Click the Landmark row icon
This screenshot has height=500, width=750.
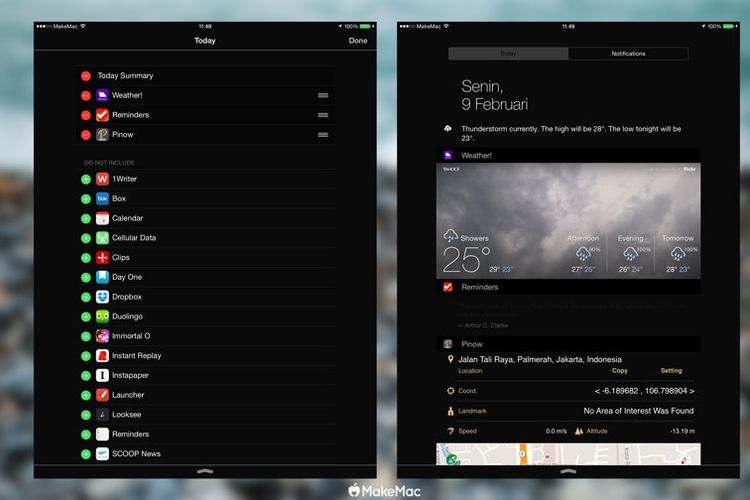tap(450, 411)
